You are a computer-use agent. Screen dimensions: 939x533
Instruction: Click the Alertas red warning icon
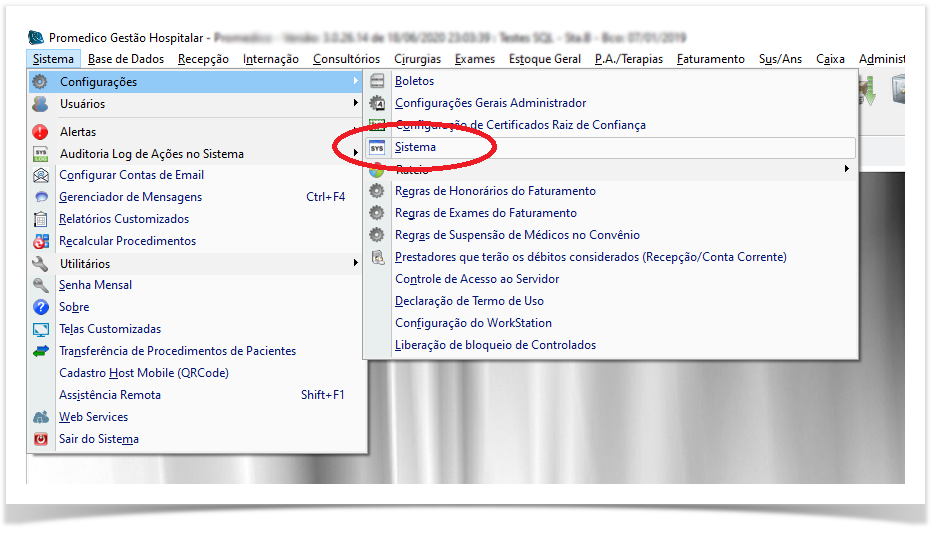(40, 132)
